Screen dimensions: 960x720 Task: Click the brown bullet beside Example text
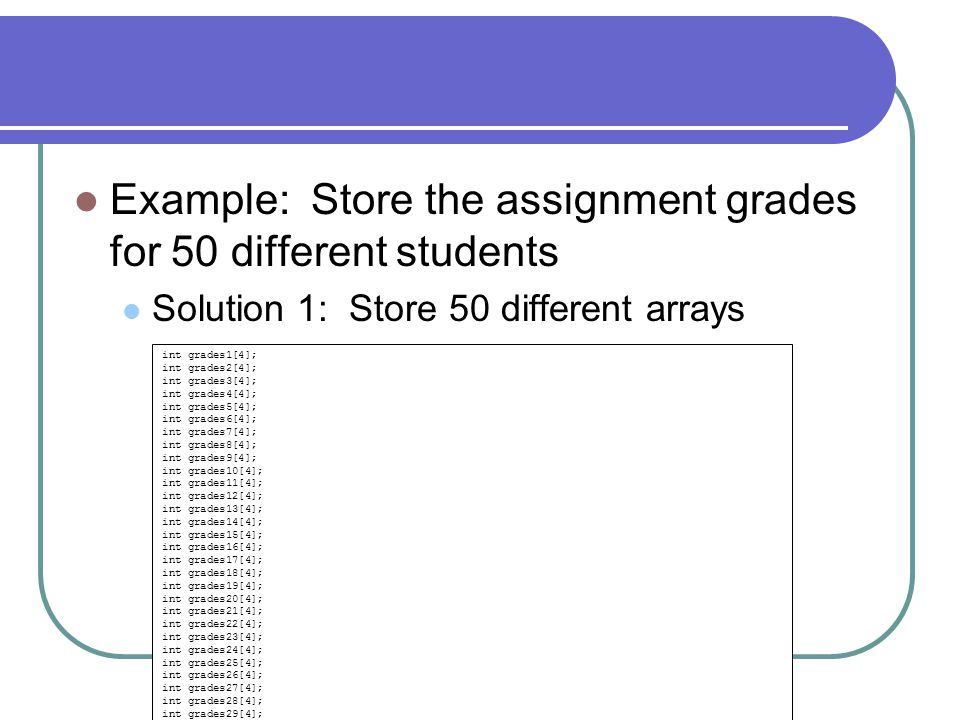point(86,201)
